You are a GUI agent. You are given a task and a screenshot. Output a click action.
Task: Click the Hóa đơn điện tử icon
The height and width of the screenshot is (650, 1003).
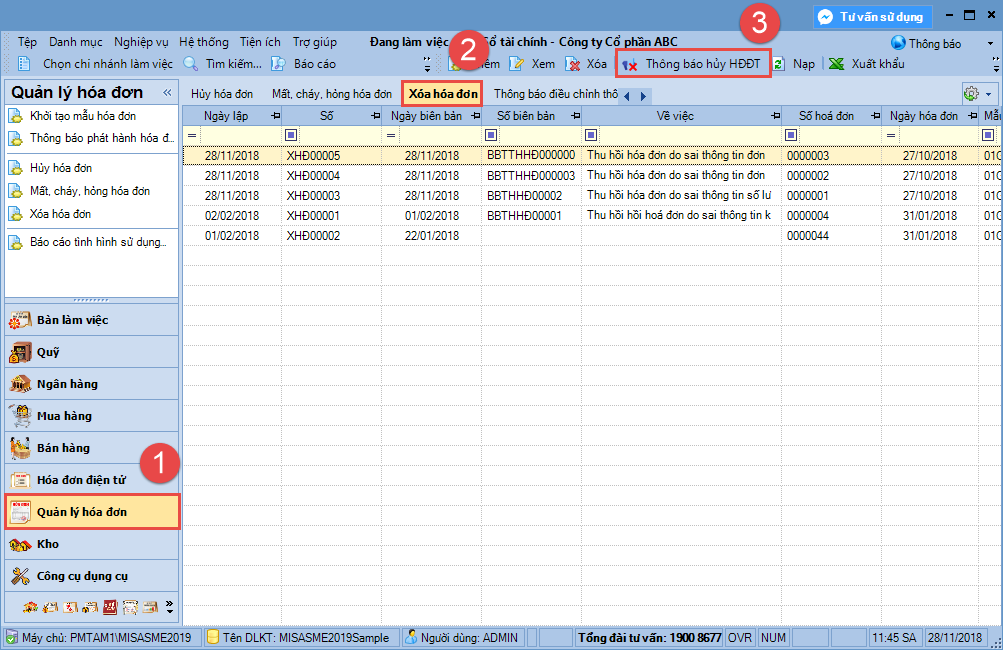(20, 480)
